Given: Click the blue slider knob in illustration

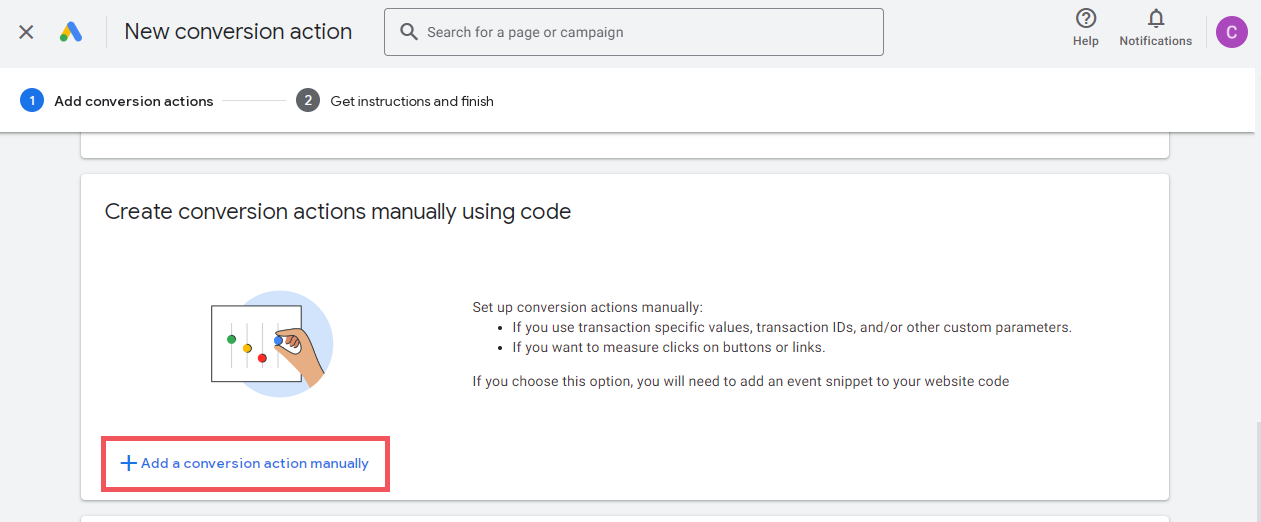Looking at the screenshot, I should [278, 341].
